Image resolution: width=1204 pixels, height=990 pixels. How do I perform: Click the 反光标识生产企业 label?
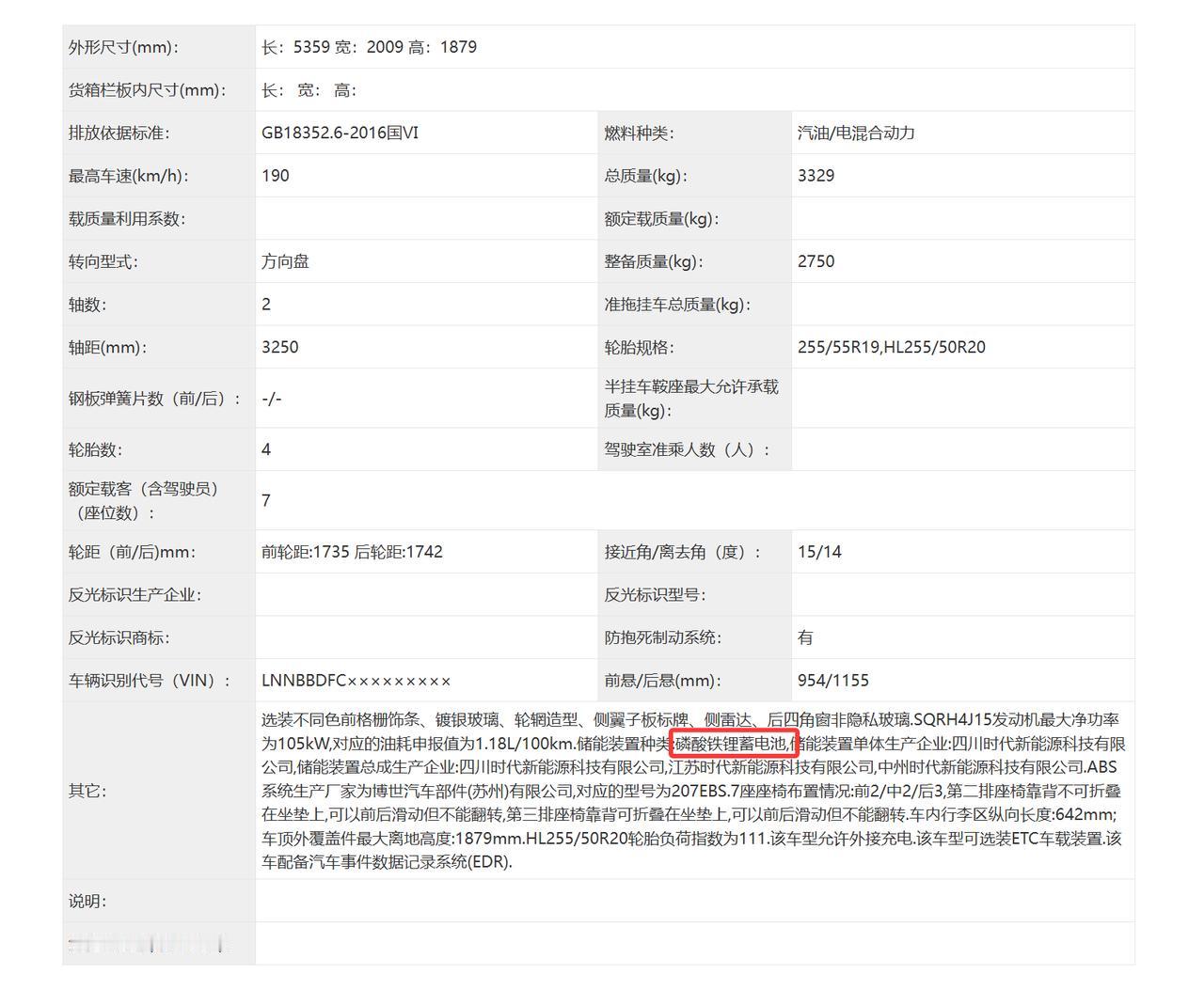coord(135,595)
